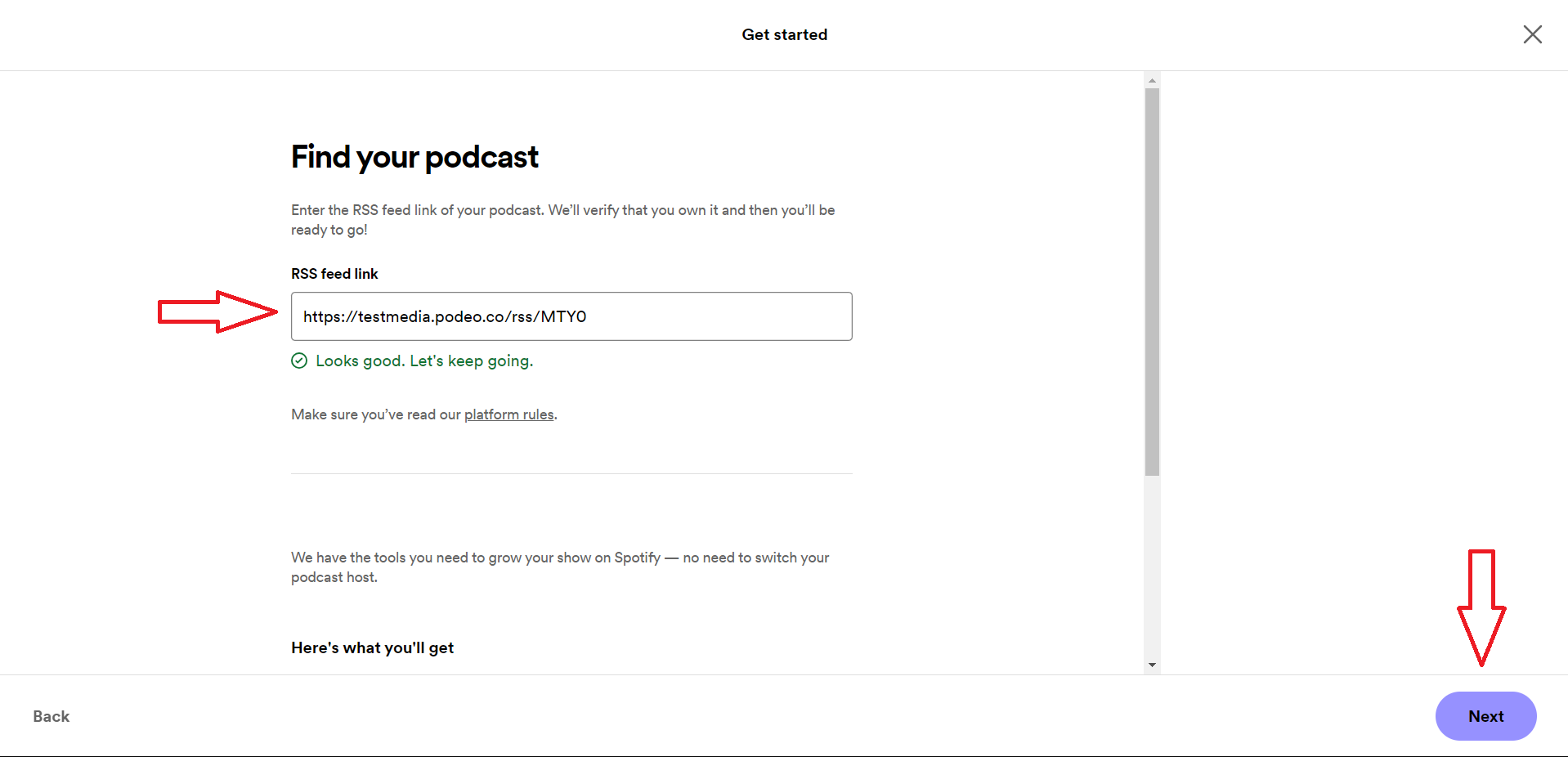Click the green checkmark validation icon
This screenshot has width=1568, height=757.
[x=299, y=361]
